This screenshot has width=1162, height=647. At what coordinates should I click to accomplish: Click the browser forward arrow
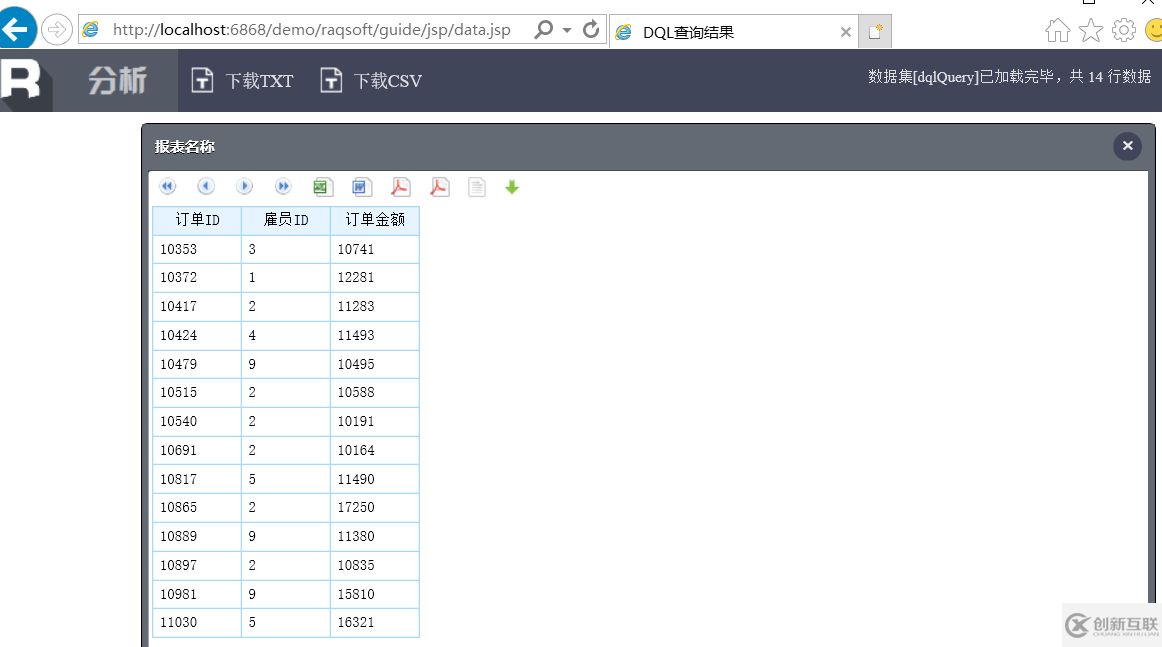click(x=56, y=30)
